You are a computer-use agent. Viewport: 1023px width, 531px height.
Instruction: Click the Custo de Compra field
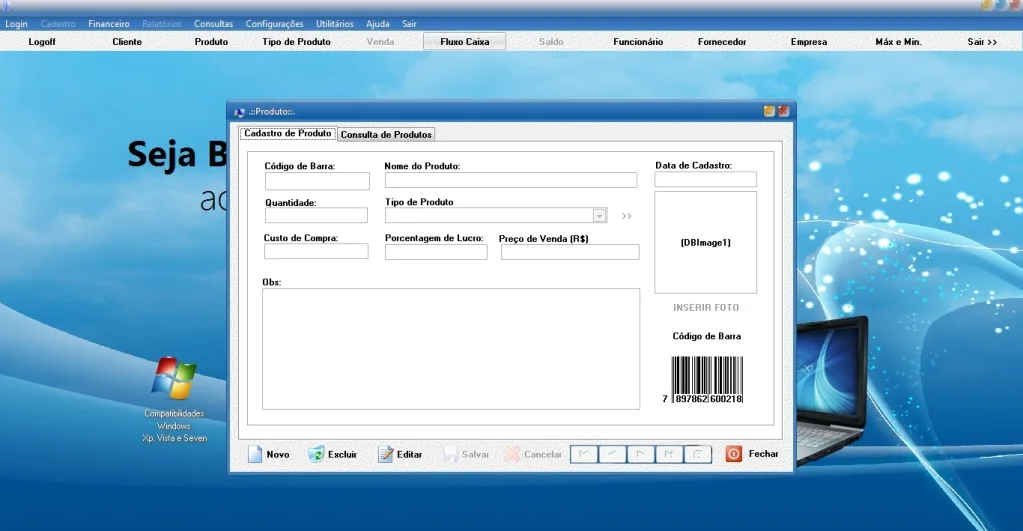pyautogui.click(x=316, y=251)
